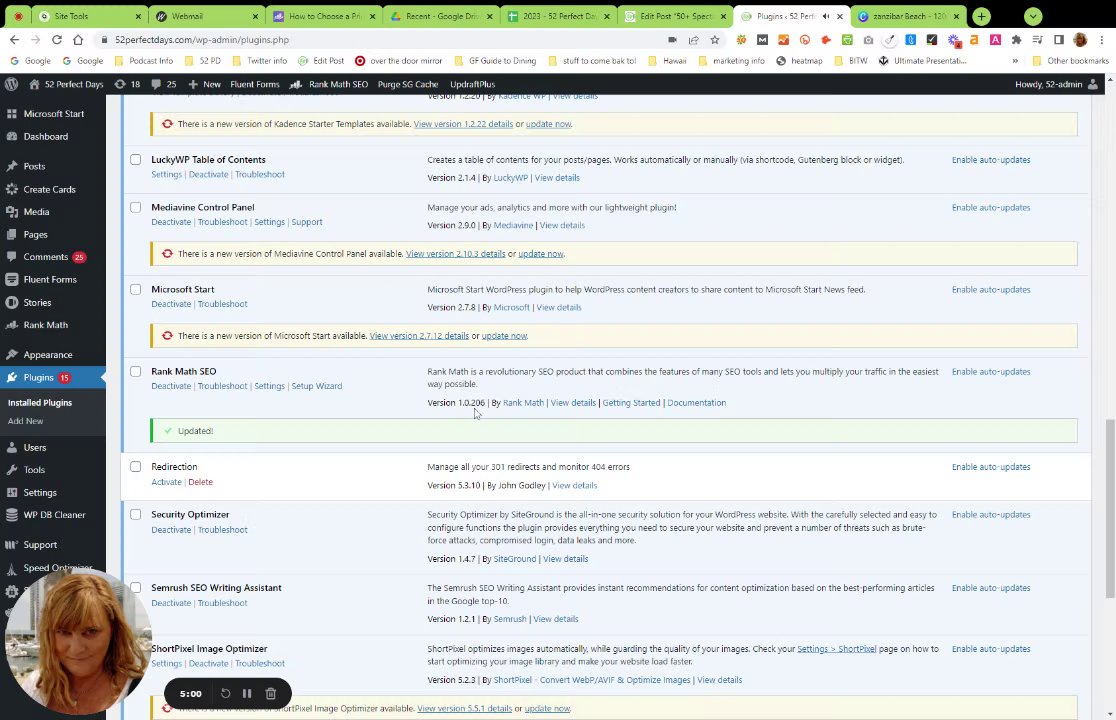Tick the Microsoft Start plugin checkbox
The image size is (1116, 720).
(x=135, y=290)
